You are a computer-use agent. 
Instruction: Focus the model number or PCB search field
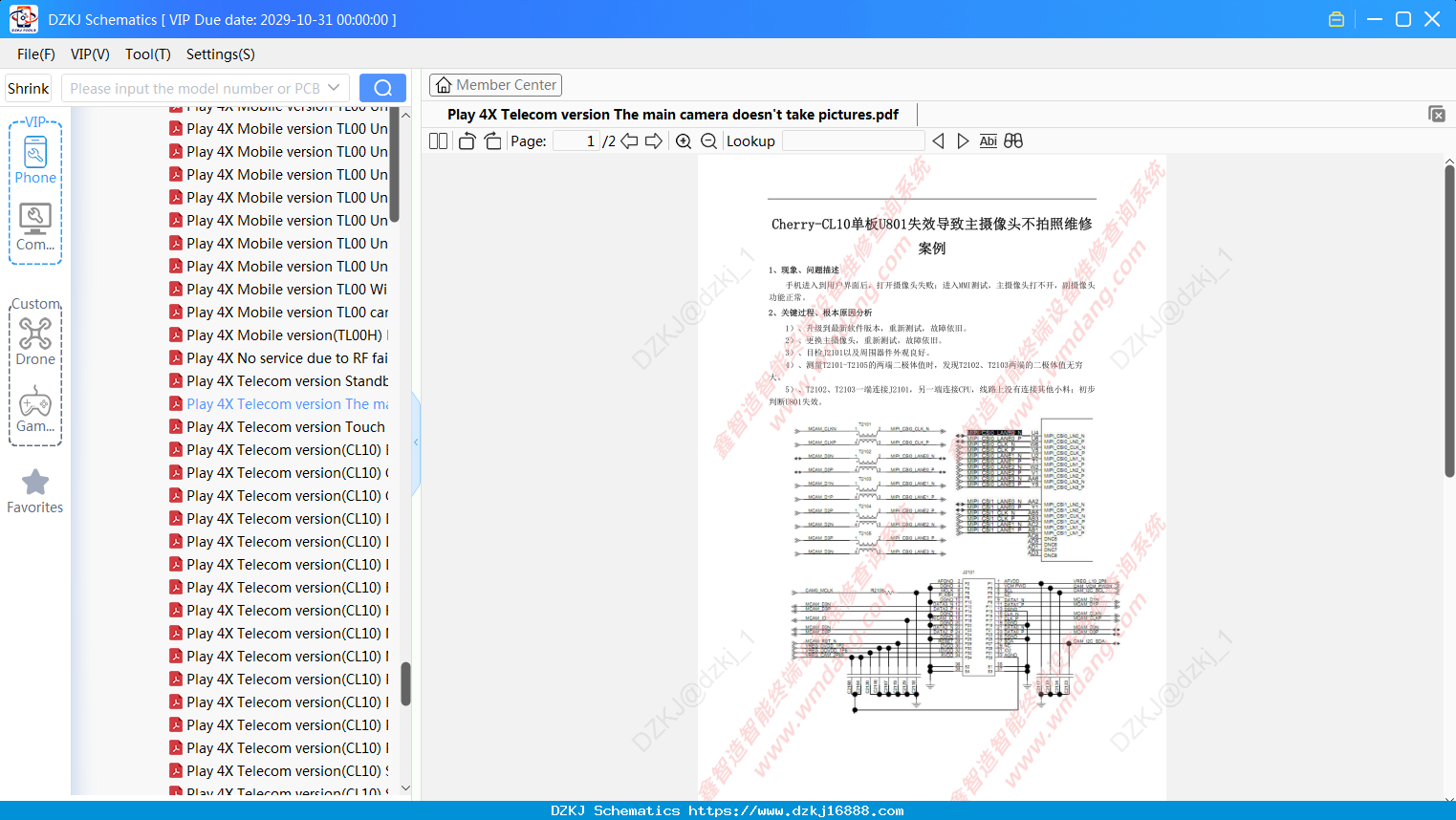[x=194, y=88]
